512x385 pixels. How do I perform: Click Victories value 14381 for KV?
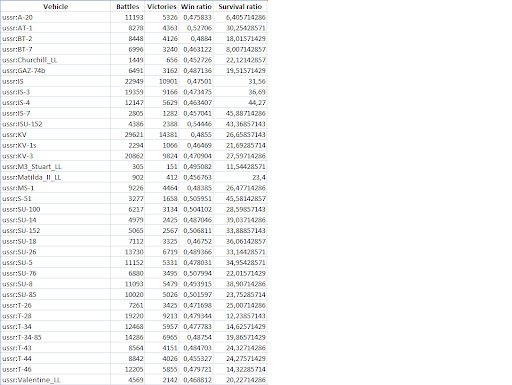(168, 135)
